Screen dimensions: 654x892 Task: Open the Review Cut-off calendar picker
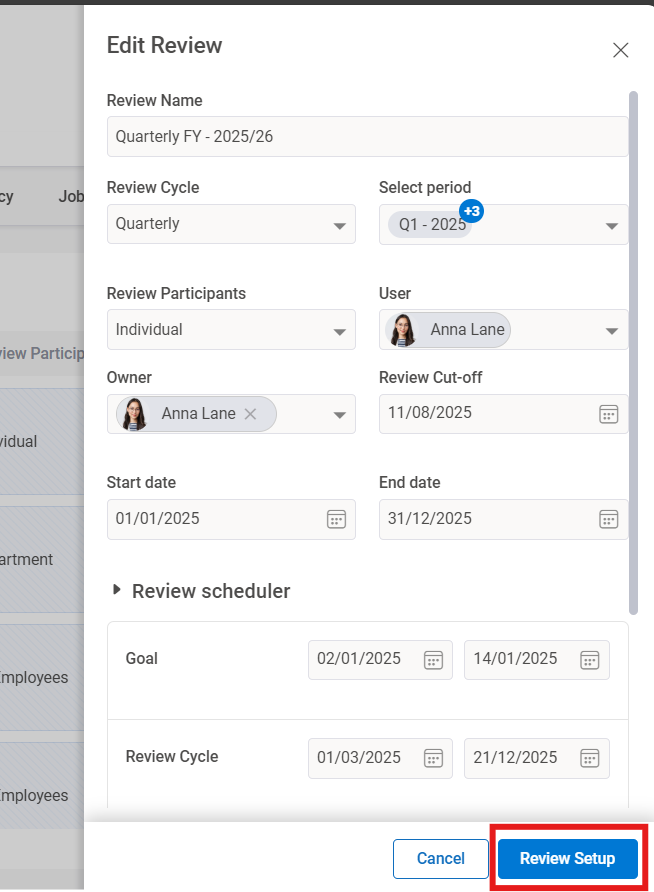[x=608, y=414]
